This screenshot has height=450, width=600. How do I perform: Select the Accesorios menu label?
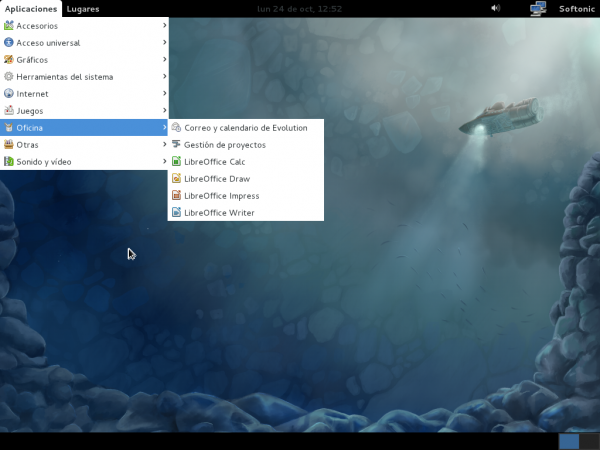tap(37, 26)
